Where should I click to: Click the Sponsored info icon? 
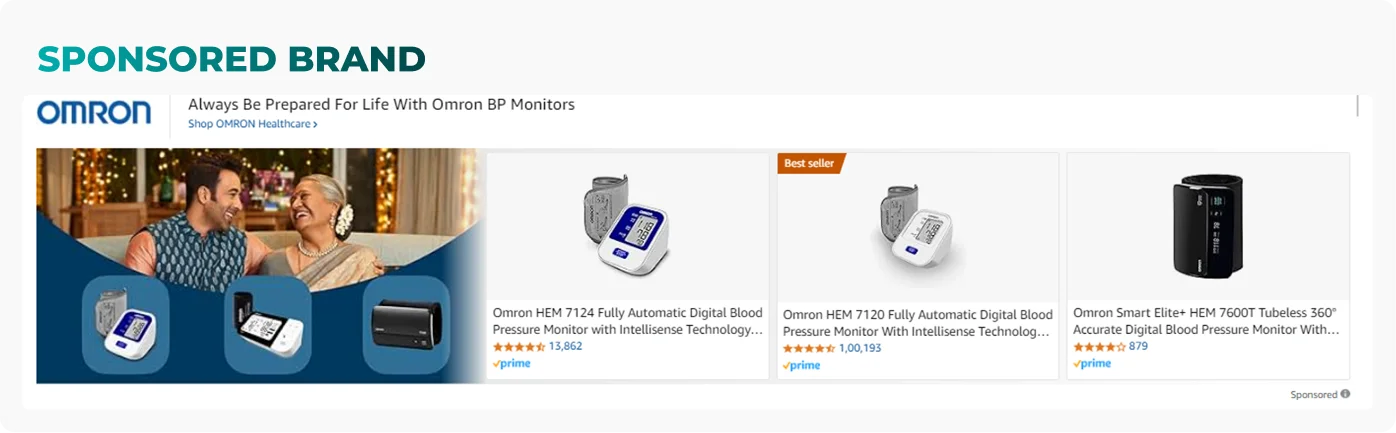pyautogui.click(x=1345, y=394)
